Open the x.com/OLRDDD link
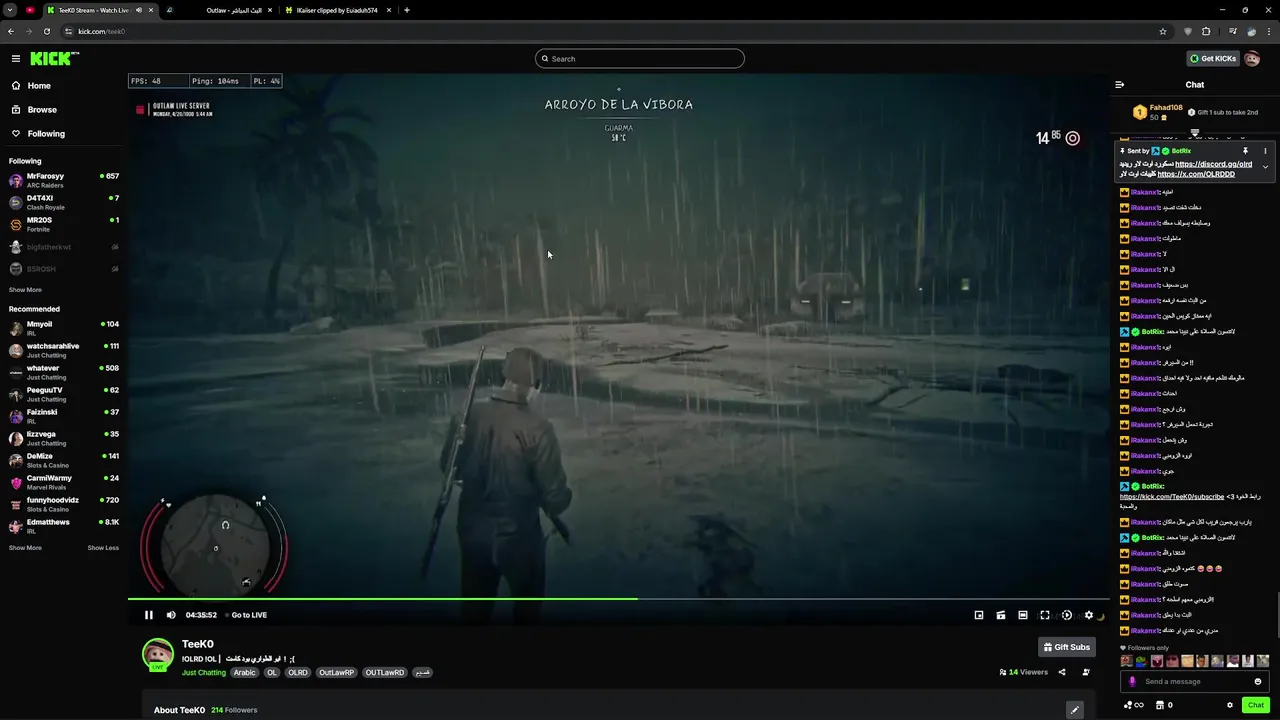 [x=1196, y=174]
